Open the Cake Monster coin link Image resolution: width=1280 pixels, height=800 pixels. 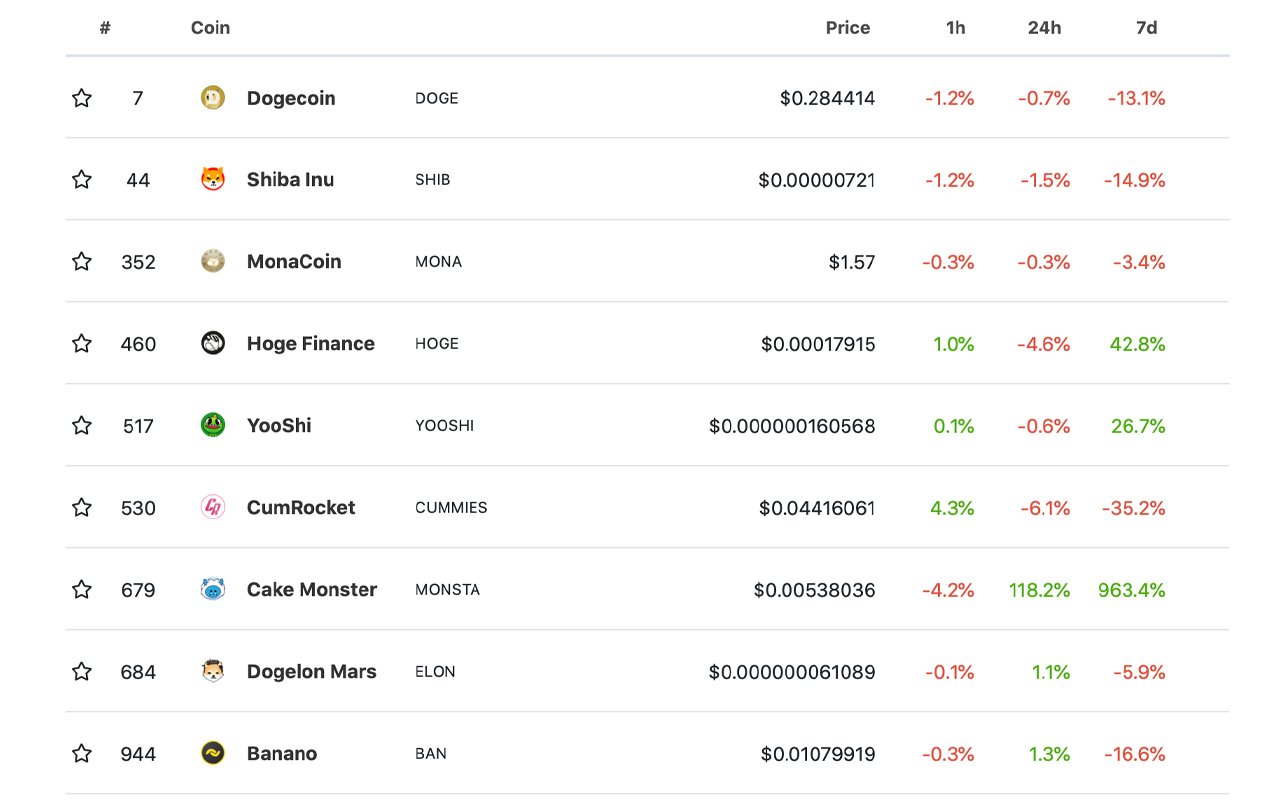pos(311,590)
